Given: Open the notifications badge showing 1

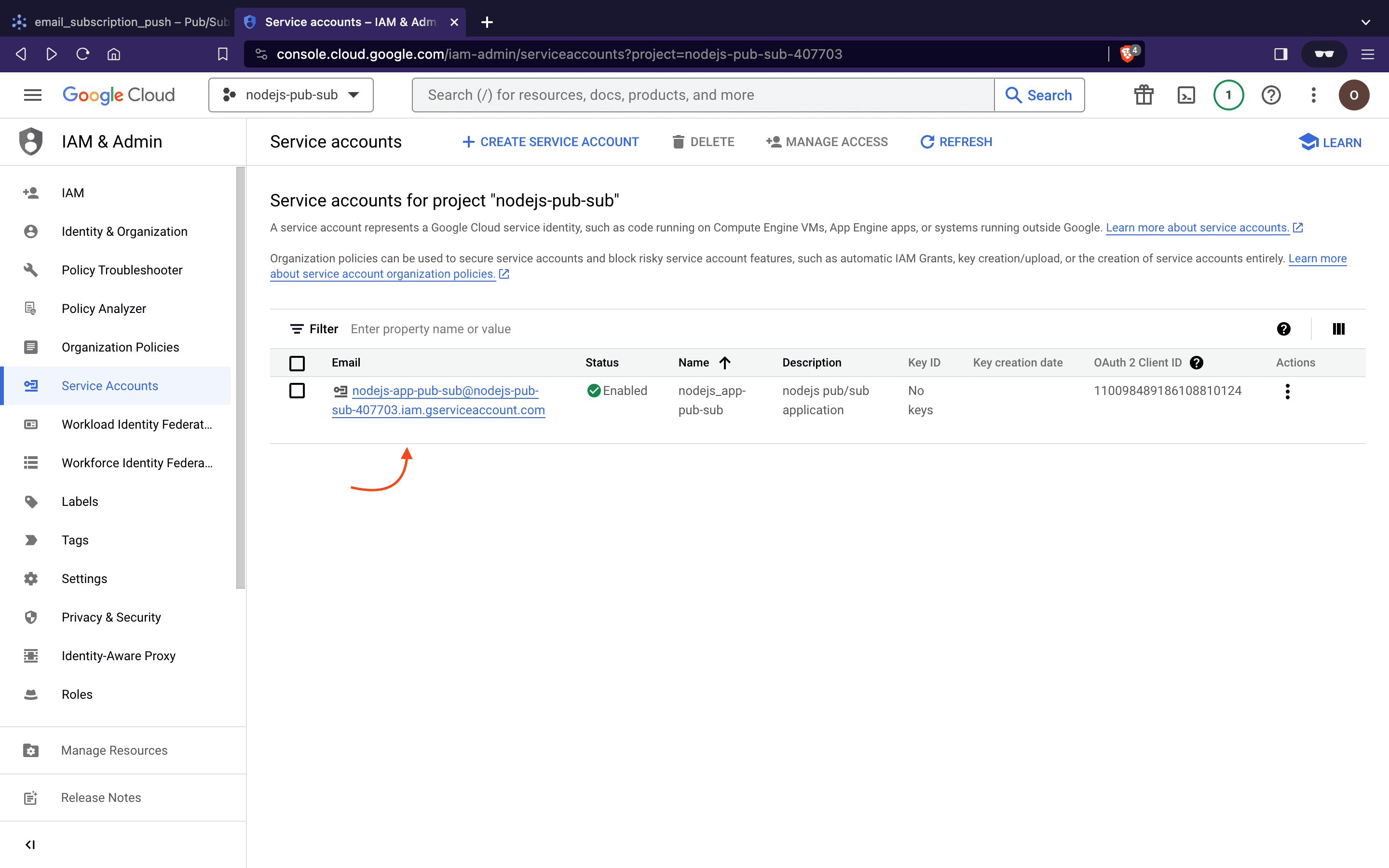Looking at the screenshot, I should tap(1228, 95).
